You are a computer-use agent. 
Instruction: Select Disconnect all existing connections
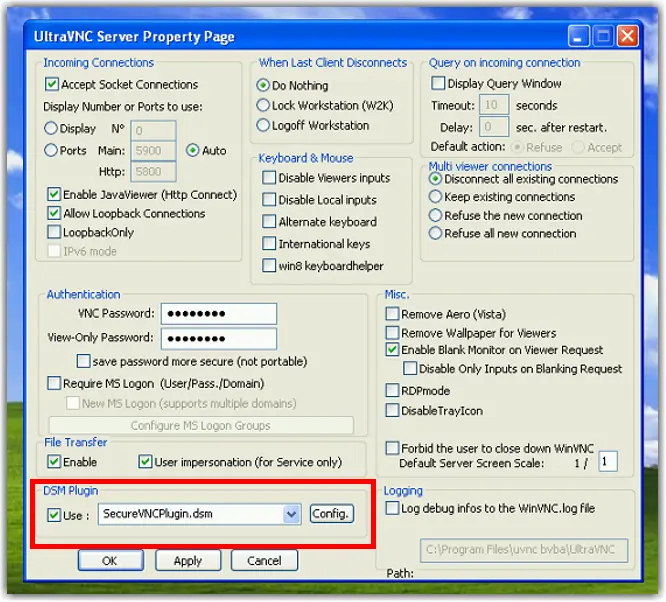[x=435, y=179]
